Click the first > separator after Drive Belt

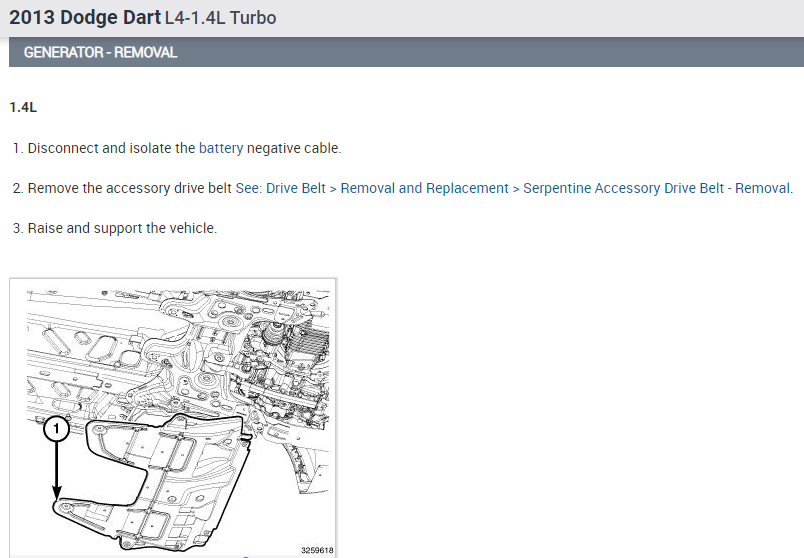click(x=333, y=189)
